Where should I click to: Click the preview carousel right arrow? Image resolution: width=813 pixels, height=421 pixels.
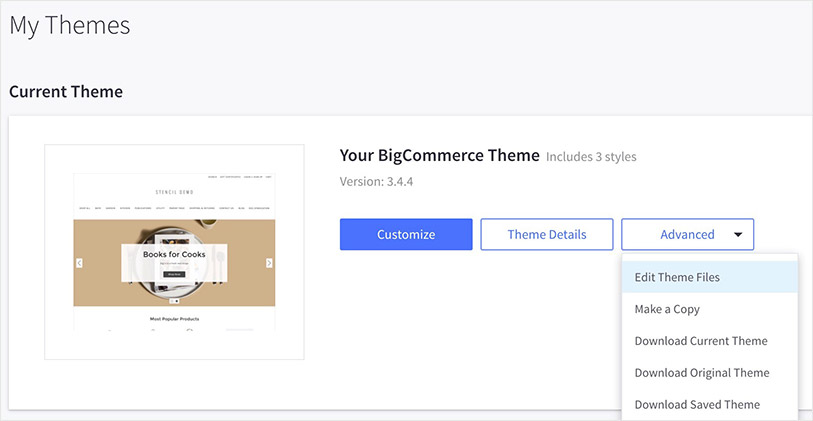(269, 263)
